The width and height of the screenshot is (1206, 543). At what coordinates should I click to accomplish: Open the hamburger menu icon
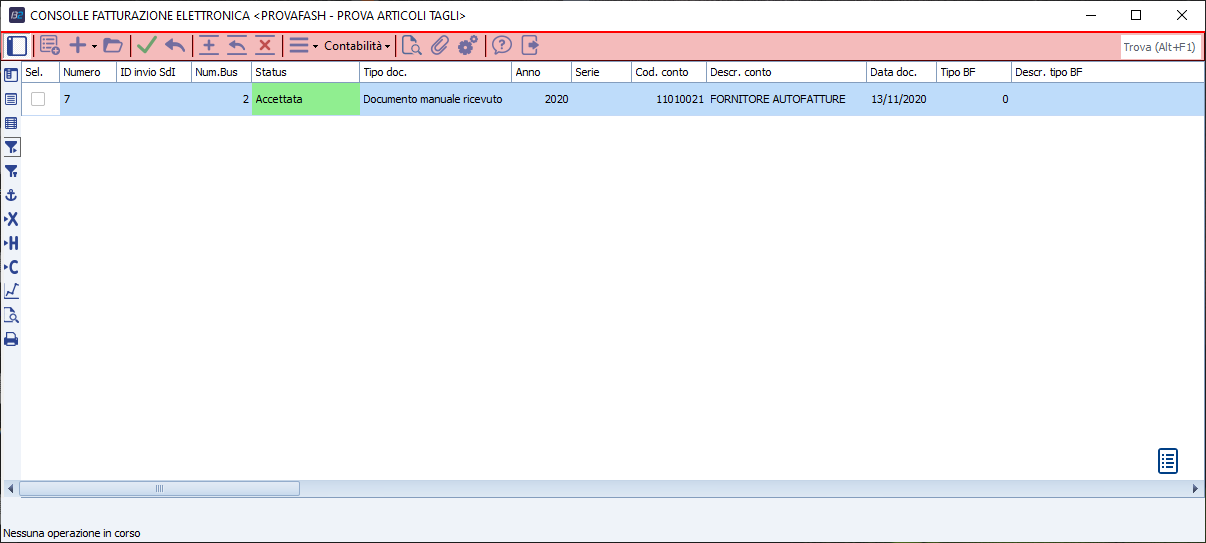point(298,45)
